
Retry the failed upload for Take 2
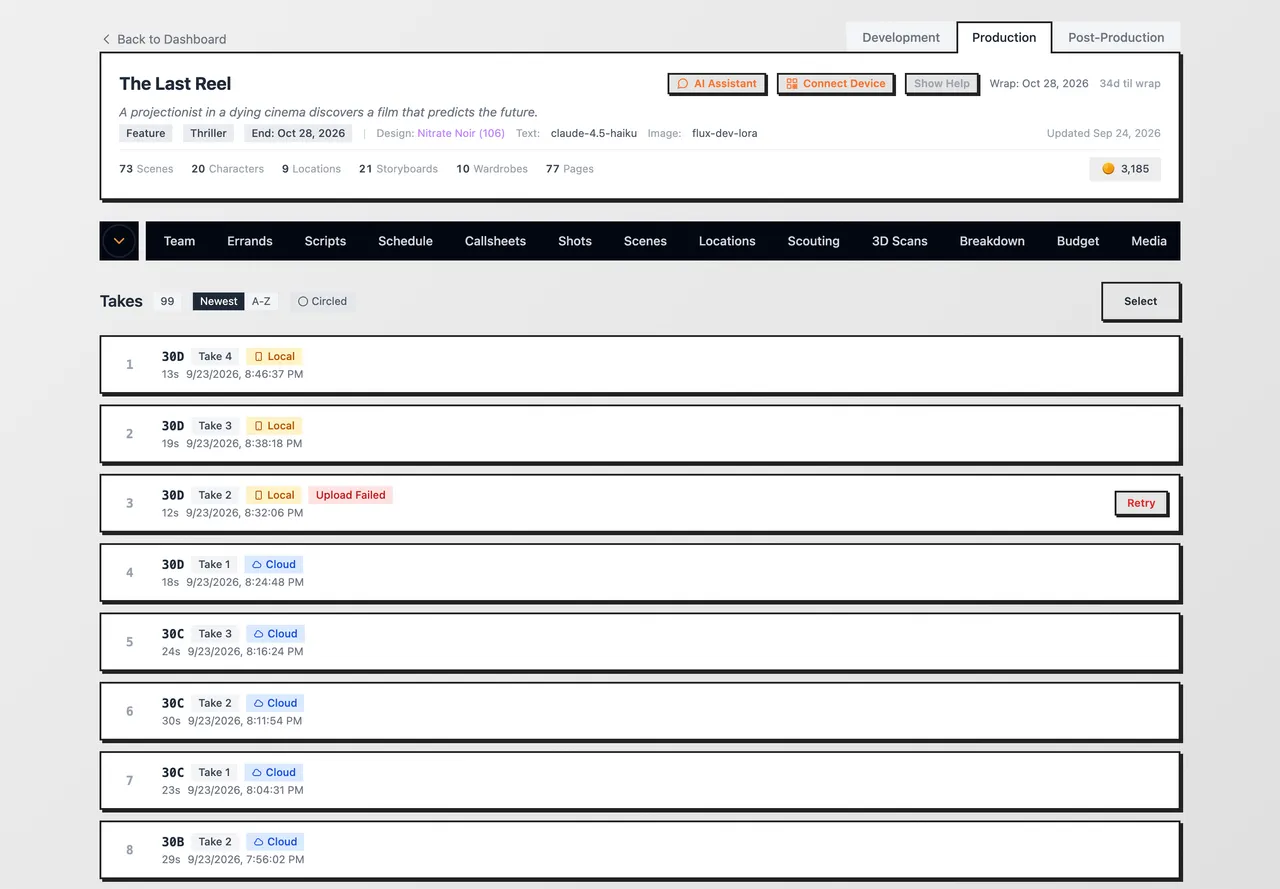(1141, 503)
